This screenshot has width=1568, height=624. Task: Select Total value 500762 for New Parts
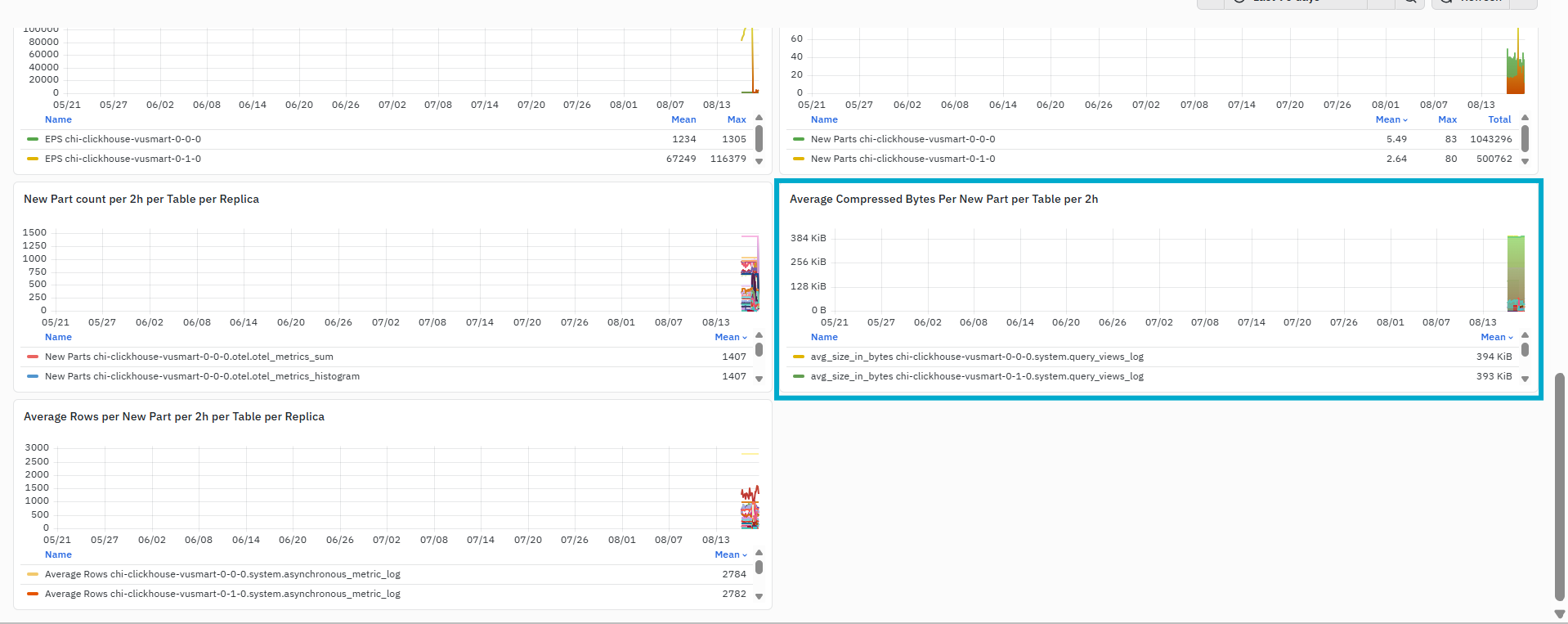coord(1494,159)
